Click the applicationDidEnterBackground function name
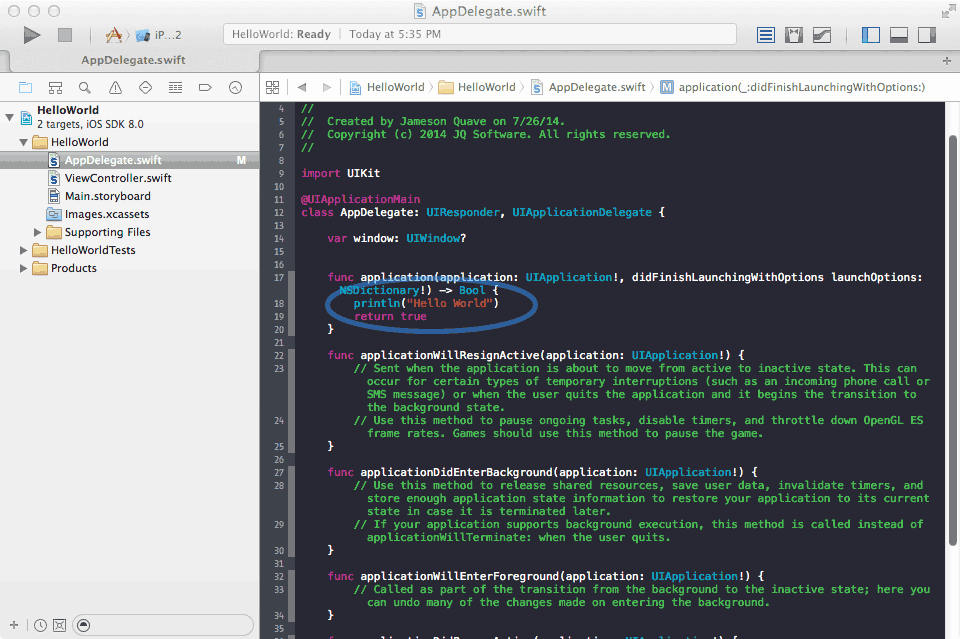 [x=457, y=472]
